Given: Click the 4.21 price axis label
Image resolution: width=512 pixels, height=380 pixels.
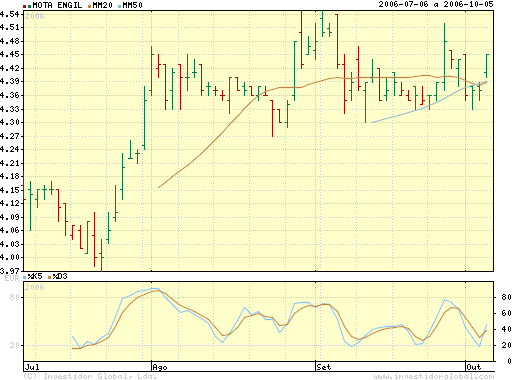Looking at the screenshot, I should (x=9, y=163).
